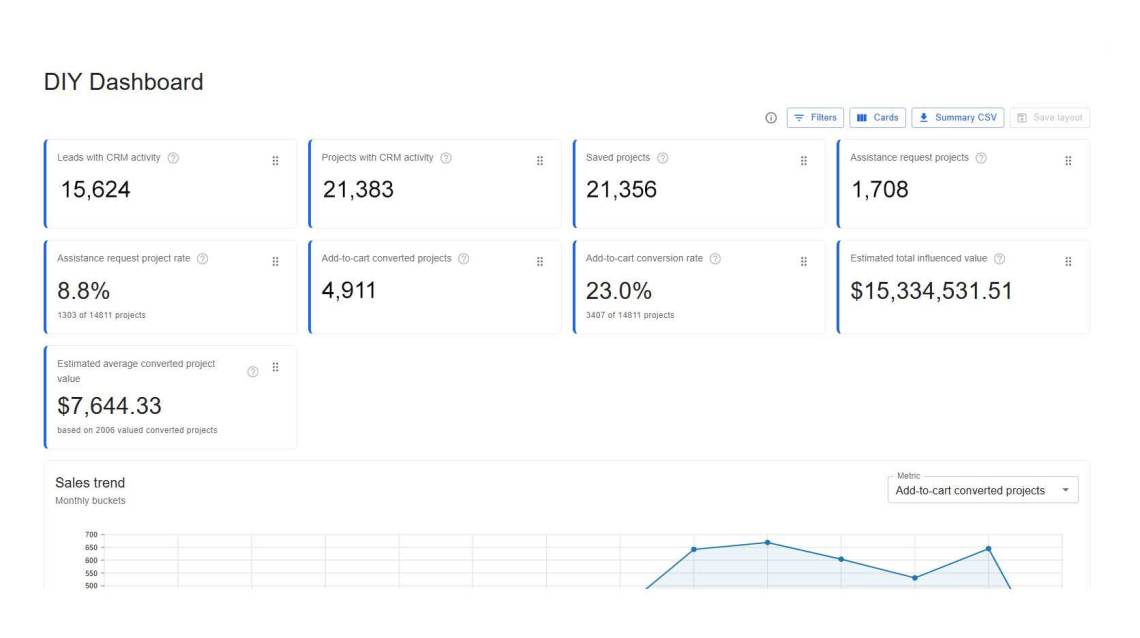Show help for Saved projects
The width and height of the screenshot is (1140, 638).
(662, 158)
